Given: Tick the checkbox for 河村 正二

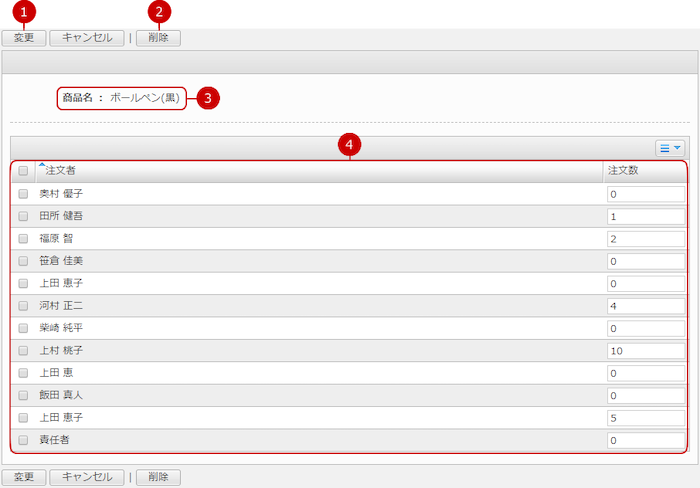Looking at the screenshot, I should 23,305.
